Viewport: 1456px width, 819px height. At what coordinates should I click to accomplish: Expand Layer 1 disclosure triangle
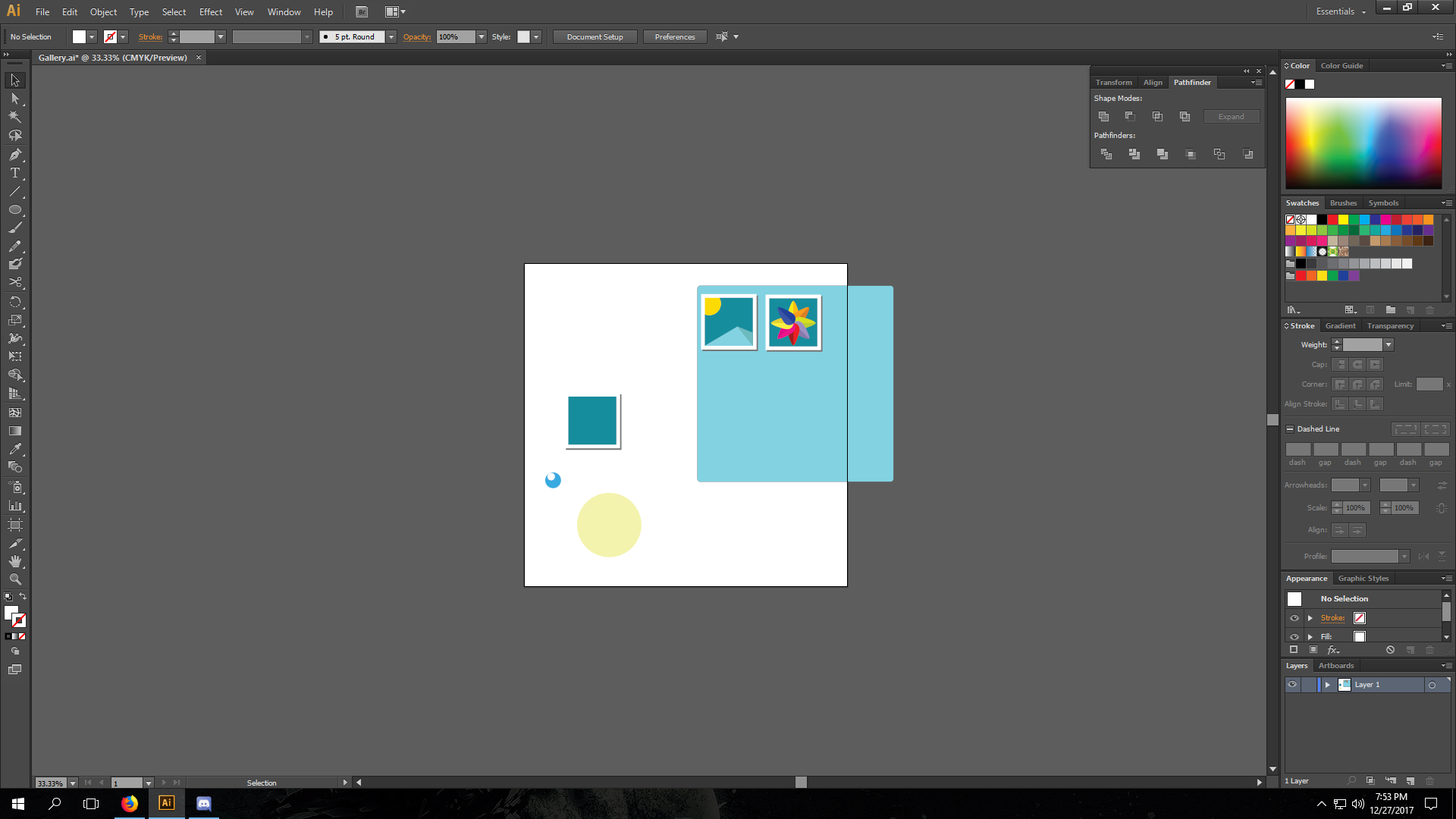tap(1327, 685)
